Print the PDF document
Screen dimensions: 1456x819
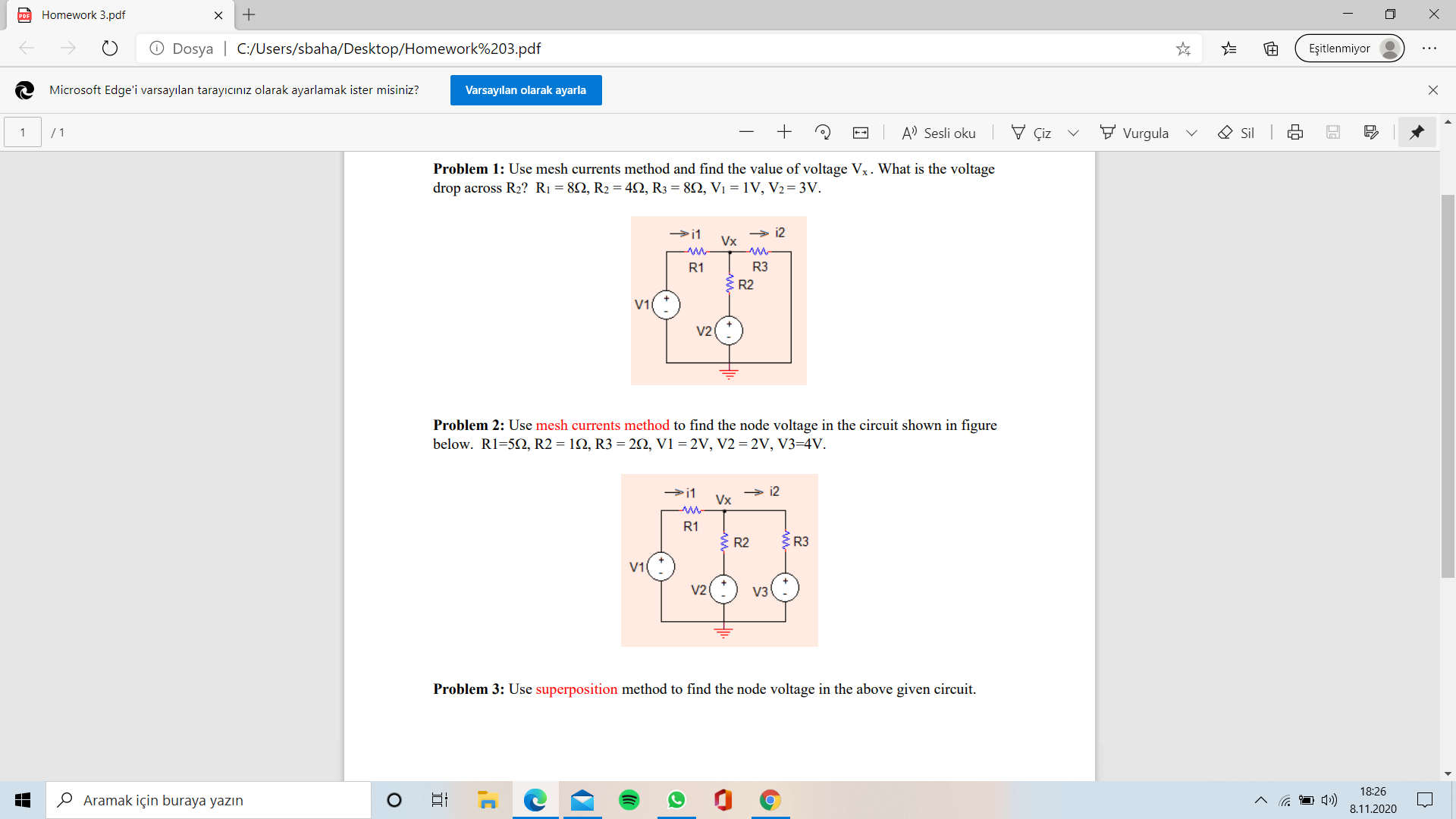click(x=1295, y=132)
